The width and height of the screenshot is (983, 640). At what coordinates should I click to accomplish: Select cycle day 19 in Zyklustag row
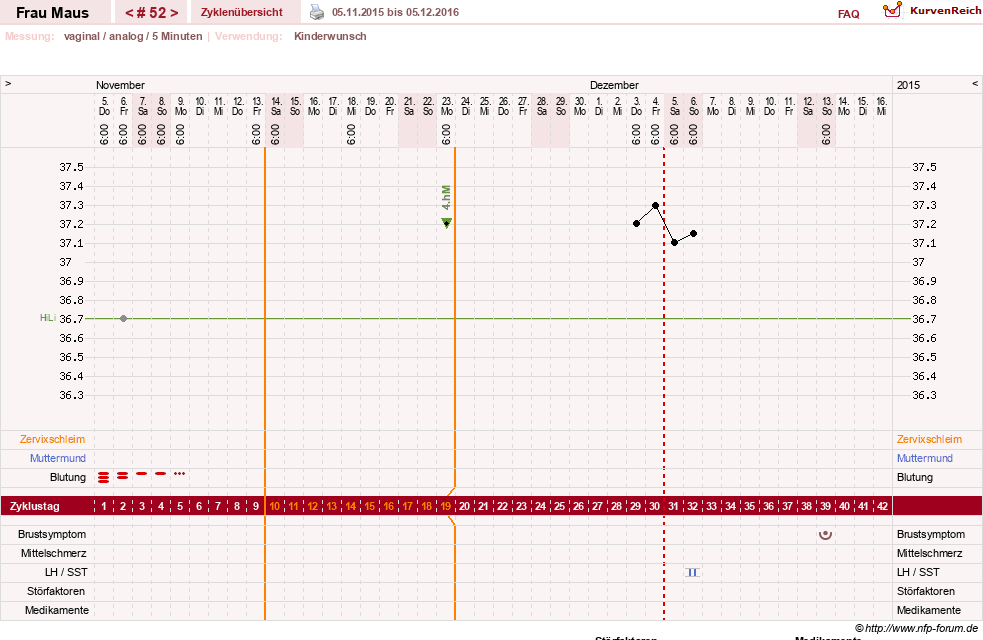tap(446, 506)
